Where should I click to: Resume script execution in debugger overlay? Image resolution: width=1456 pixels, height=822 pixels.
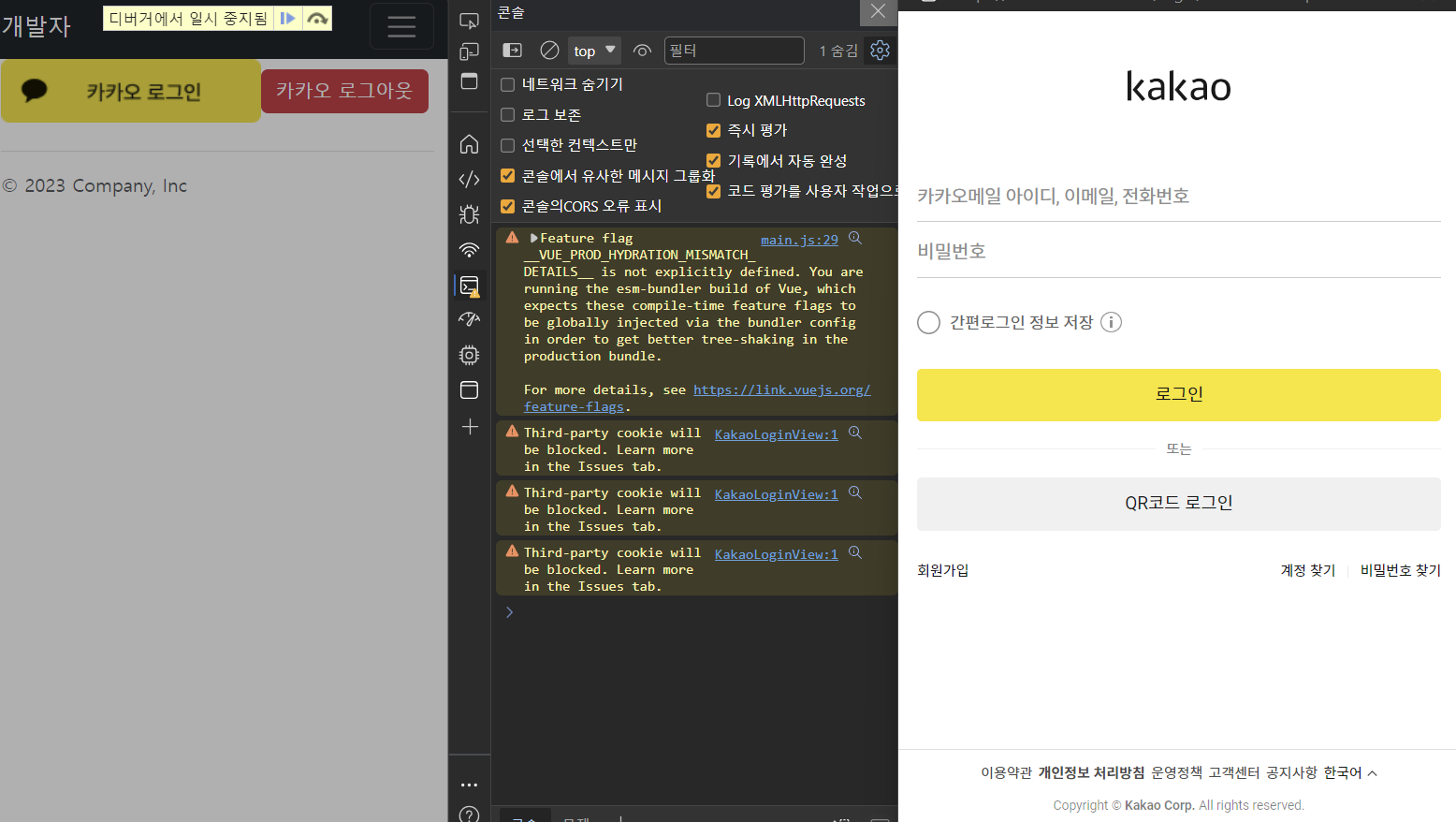[x=288, y=18]
